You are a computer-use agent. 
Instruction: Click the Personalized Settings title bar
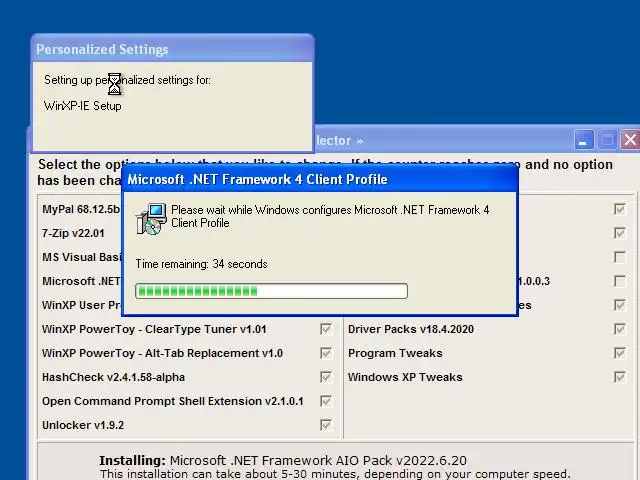(x=172, y=49)
